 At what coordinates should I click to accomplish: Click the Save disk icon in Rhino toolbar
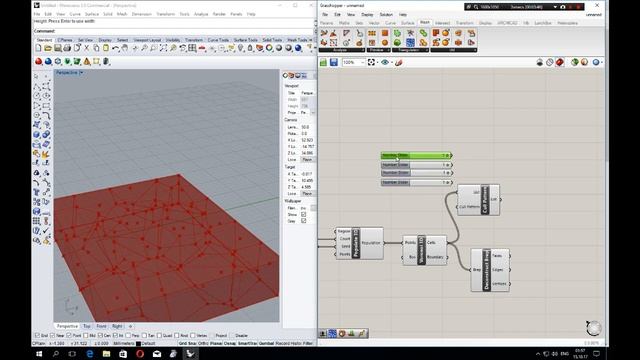pos(58,48)
